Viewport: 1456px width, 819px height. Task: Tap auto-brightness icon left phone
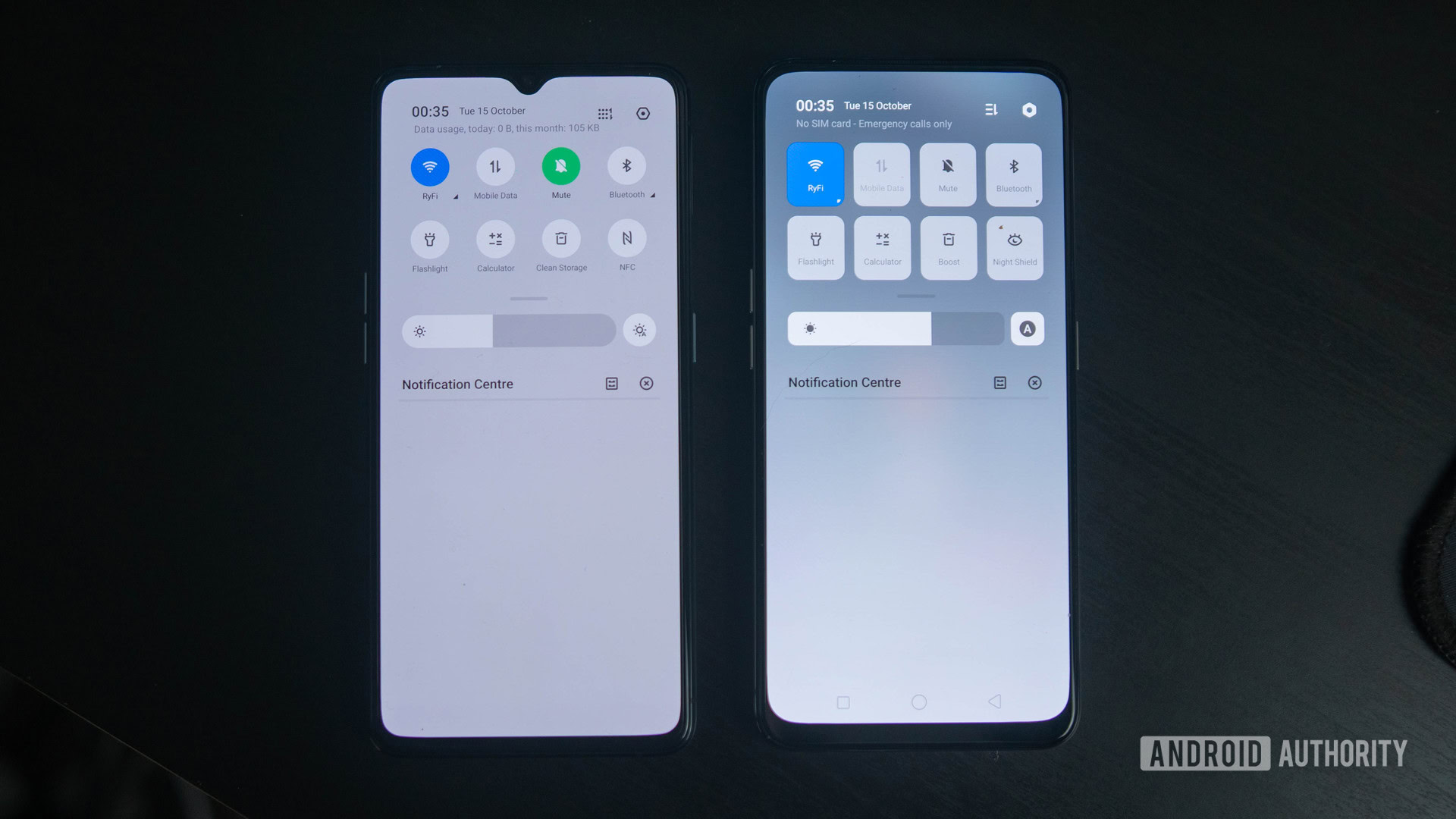[639, 330]
